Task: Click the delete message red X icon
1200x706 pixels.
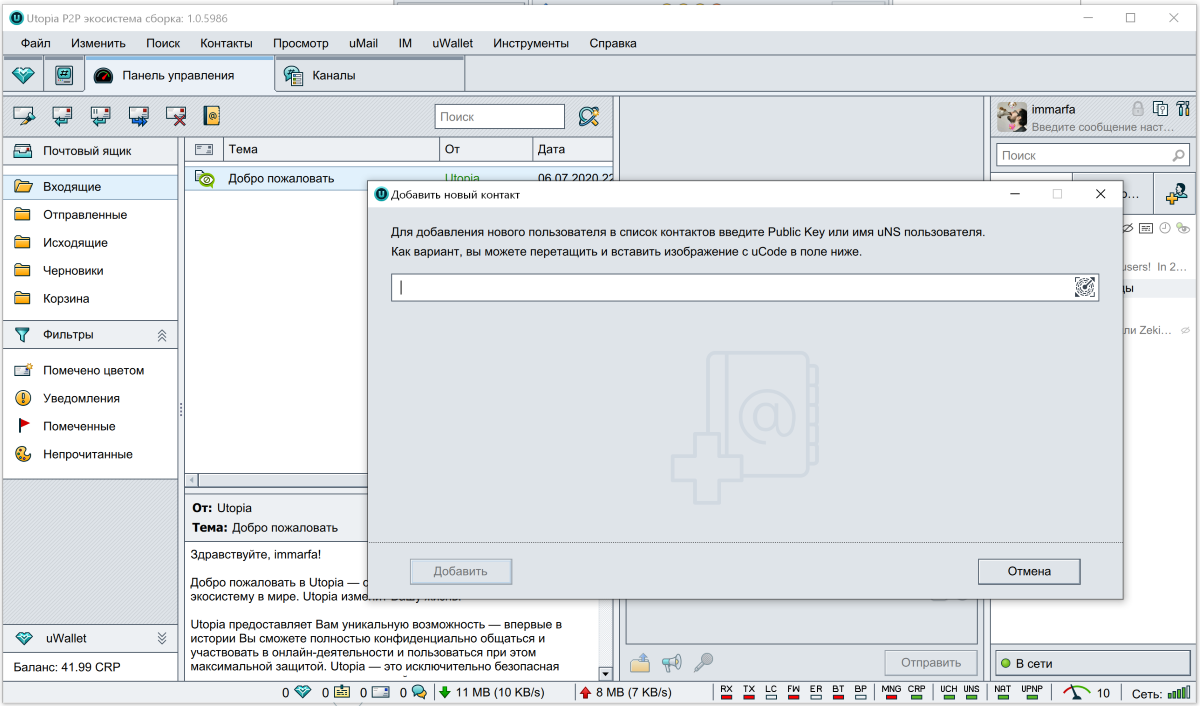Action: tap(176, 116)
